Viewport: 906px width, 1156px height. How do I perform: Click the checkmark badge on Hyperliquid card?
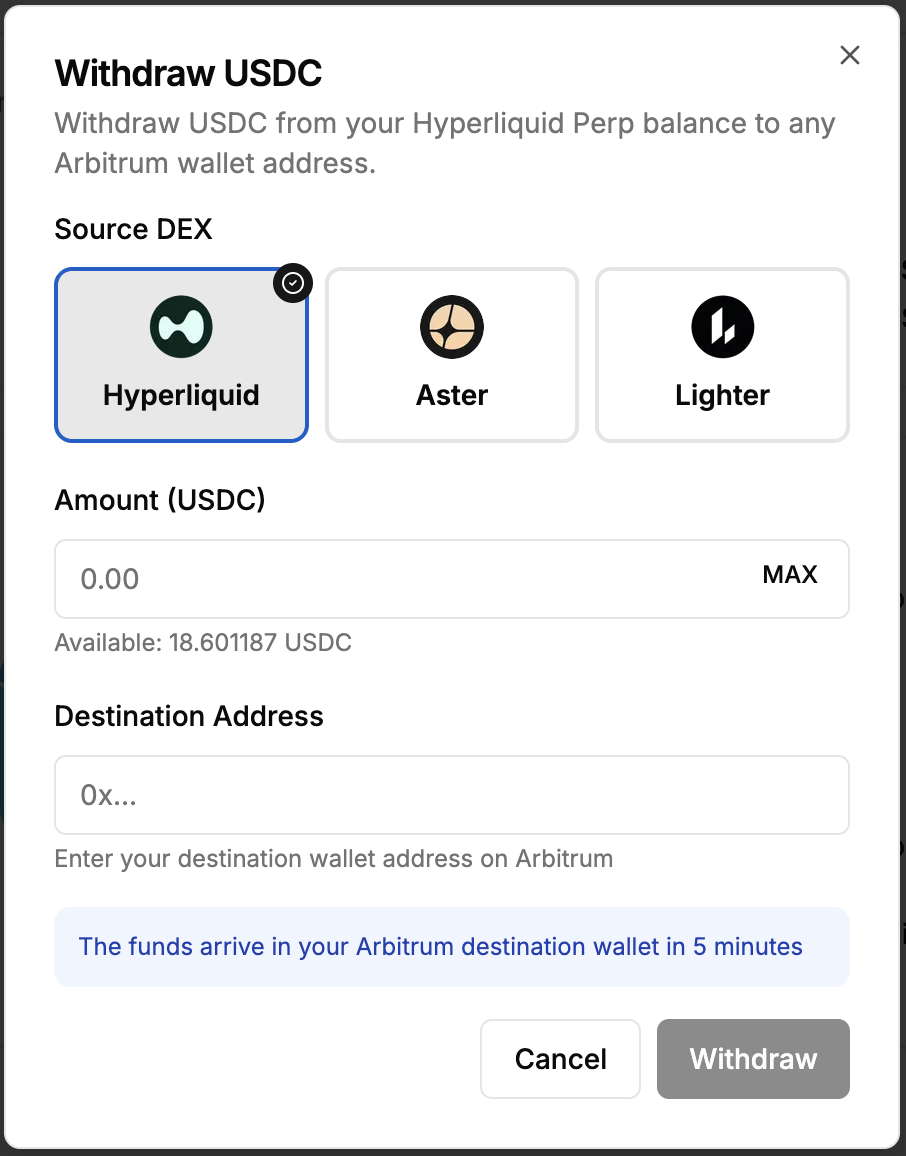pos(293,283)
